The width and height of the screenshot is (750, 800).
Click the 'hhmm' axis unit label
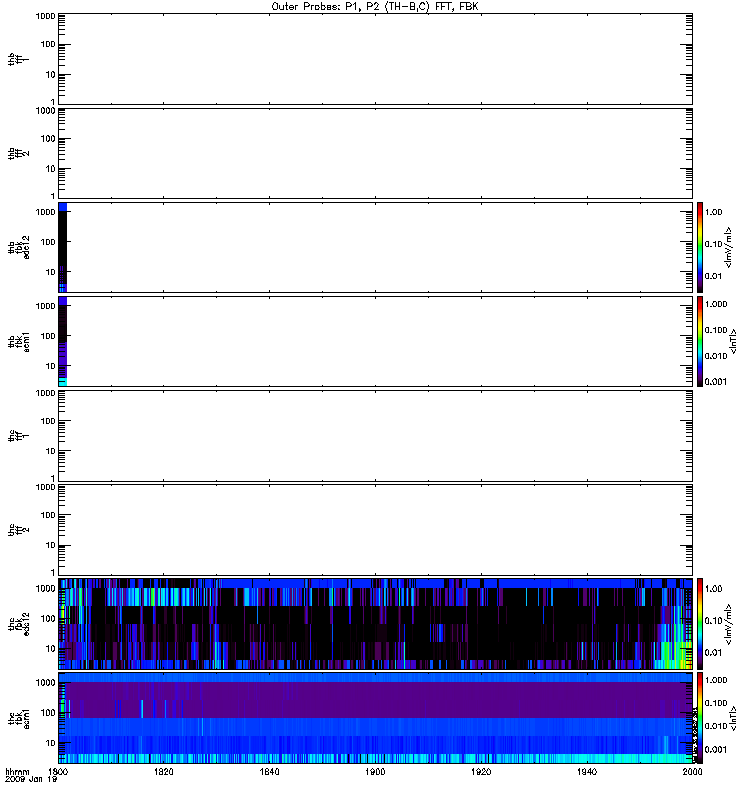coord(17,771)
